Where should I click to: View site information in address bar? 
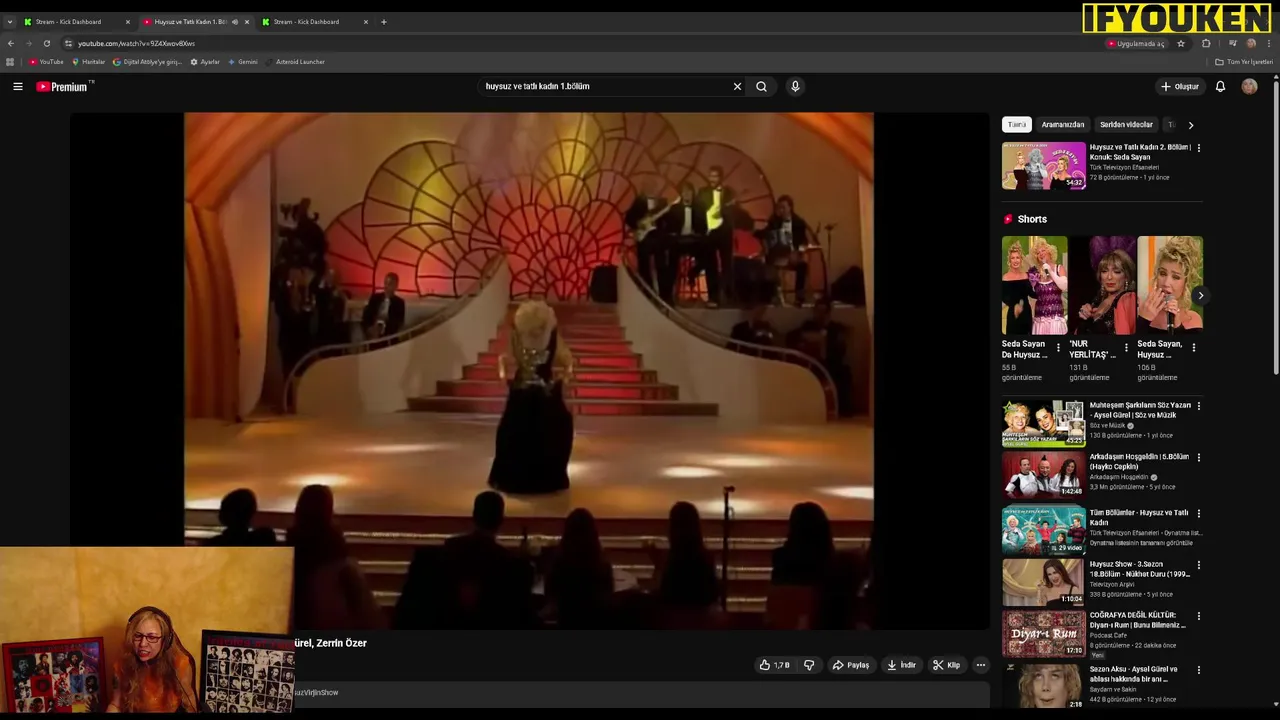click(x=68, y=44)
